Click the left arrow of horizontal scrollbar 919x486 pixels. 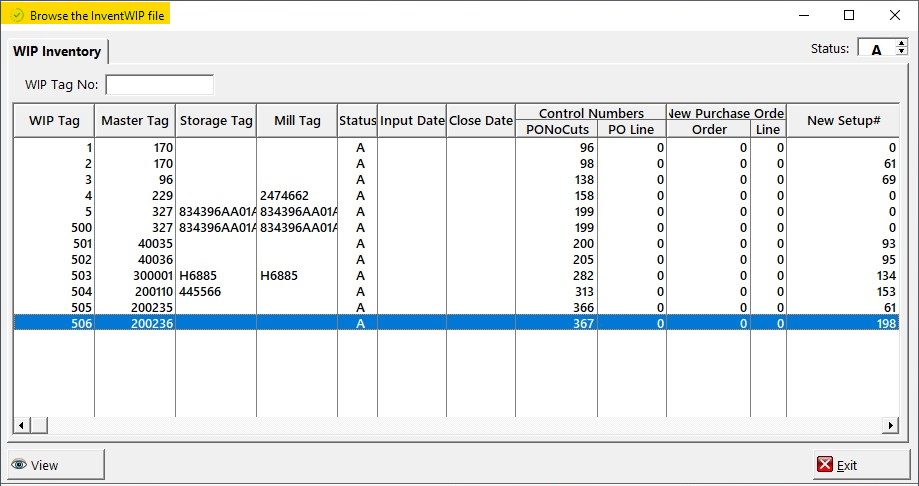21,425
